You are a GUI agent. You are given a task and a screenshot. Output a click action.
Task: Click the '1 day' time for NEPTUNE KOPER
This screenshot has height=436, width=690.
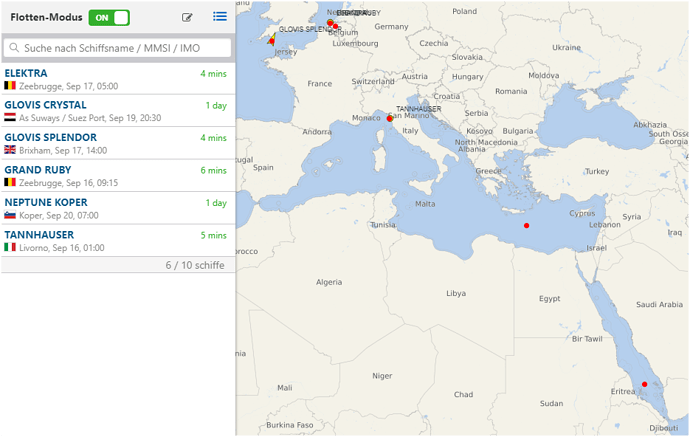[x=216, y=203]
